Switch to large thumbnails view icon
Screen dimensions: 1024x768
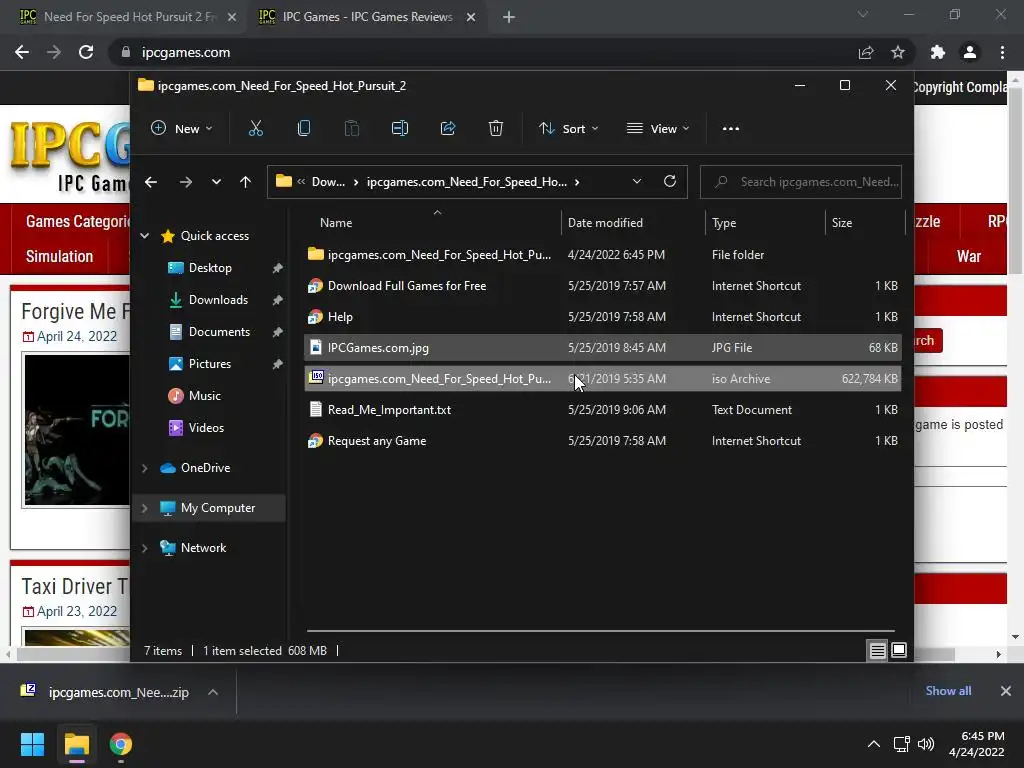click(899, 650)
